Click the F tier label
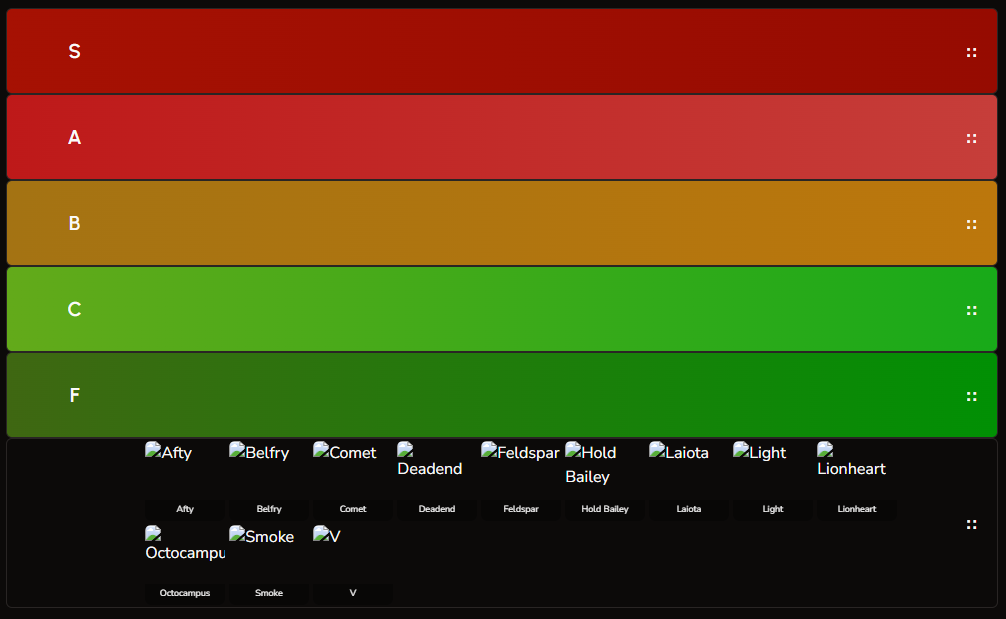The width and height of the screenshot is (1006, 619). point(74,395)
